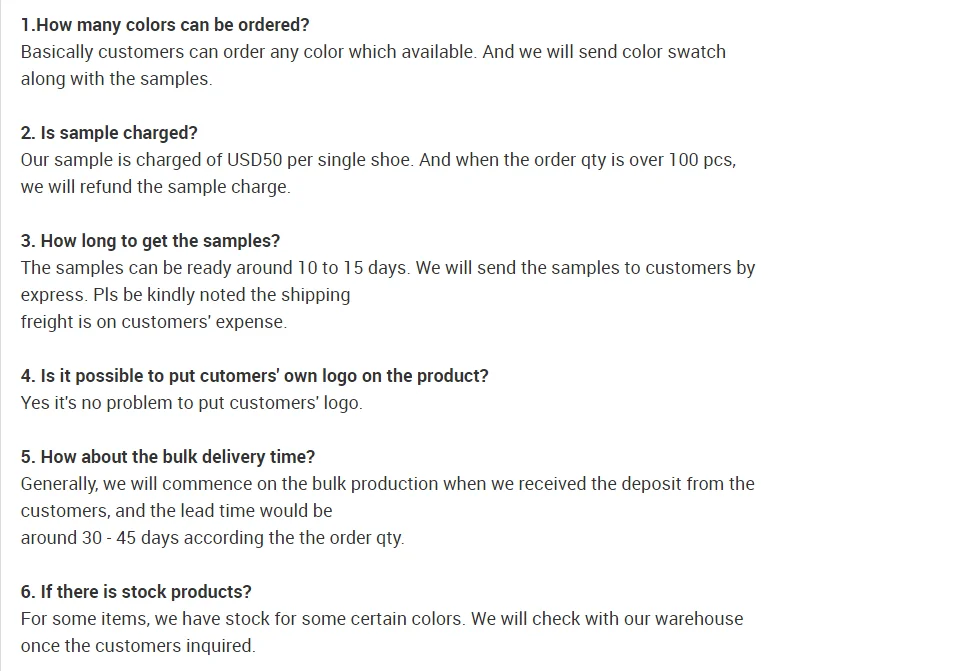Click the line starting "For some items, we have stock"
The height and width of the screenshot is (671, 959).
[x=381, y=619]
